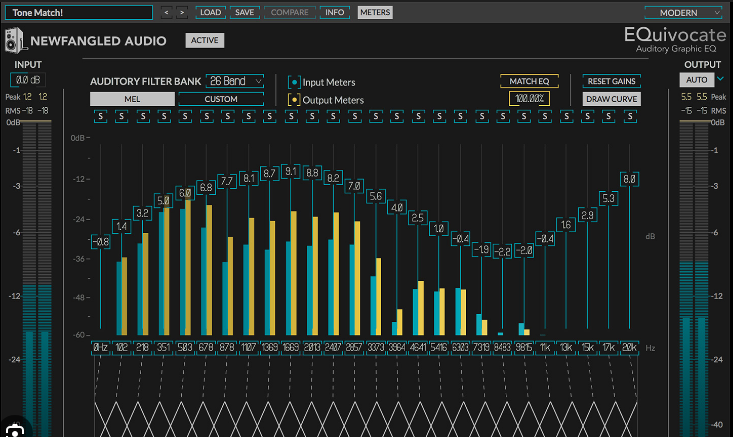Solo the 2407 Hz band
The height and width of the screenshot is (437, 733).
click(x=333, y=116)
